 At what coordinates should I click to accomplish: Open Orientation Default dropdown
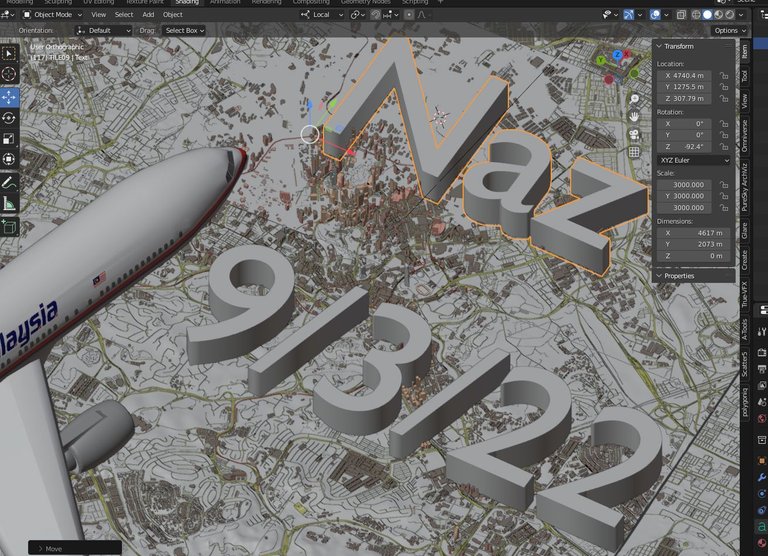coord(103,30)
